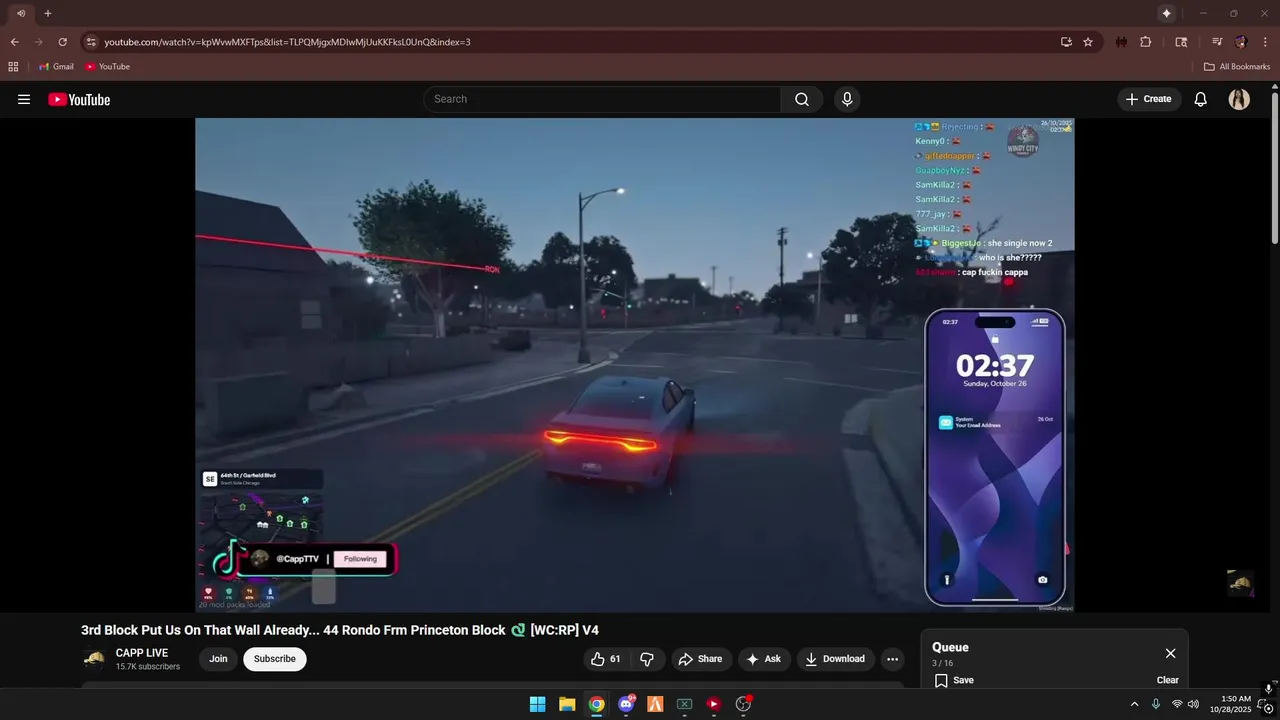
Task: Click the video player to pause
Action: click(634, 365)
